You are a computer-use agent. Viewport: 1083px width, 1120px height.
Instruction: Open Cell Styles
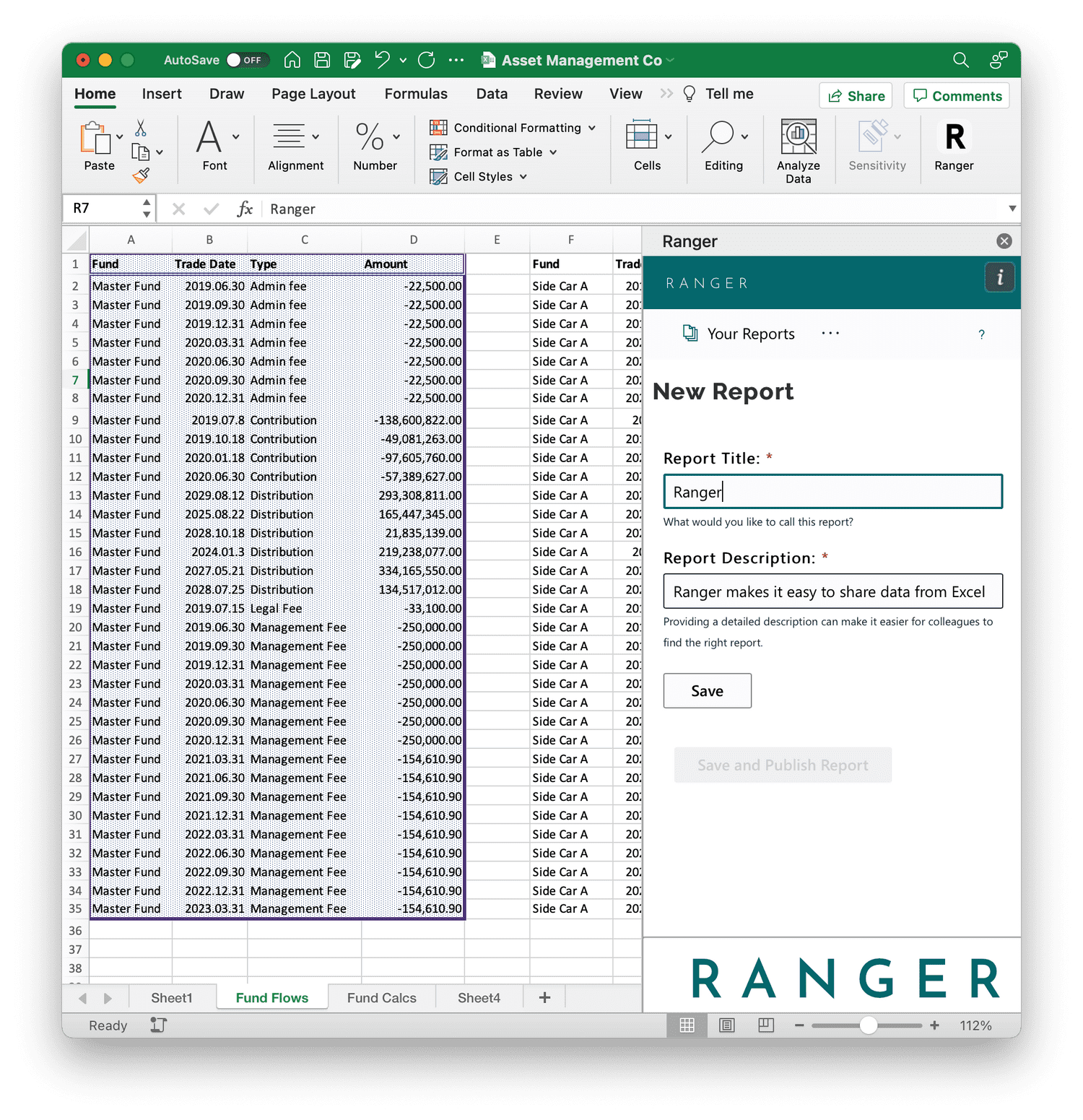(x=478, y=176)
